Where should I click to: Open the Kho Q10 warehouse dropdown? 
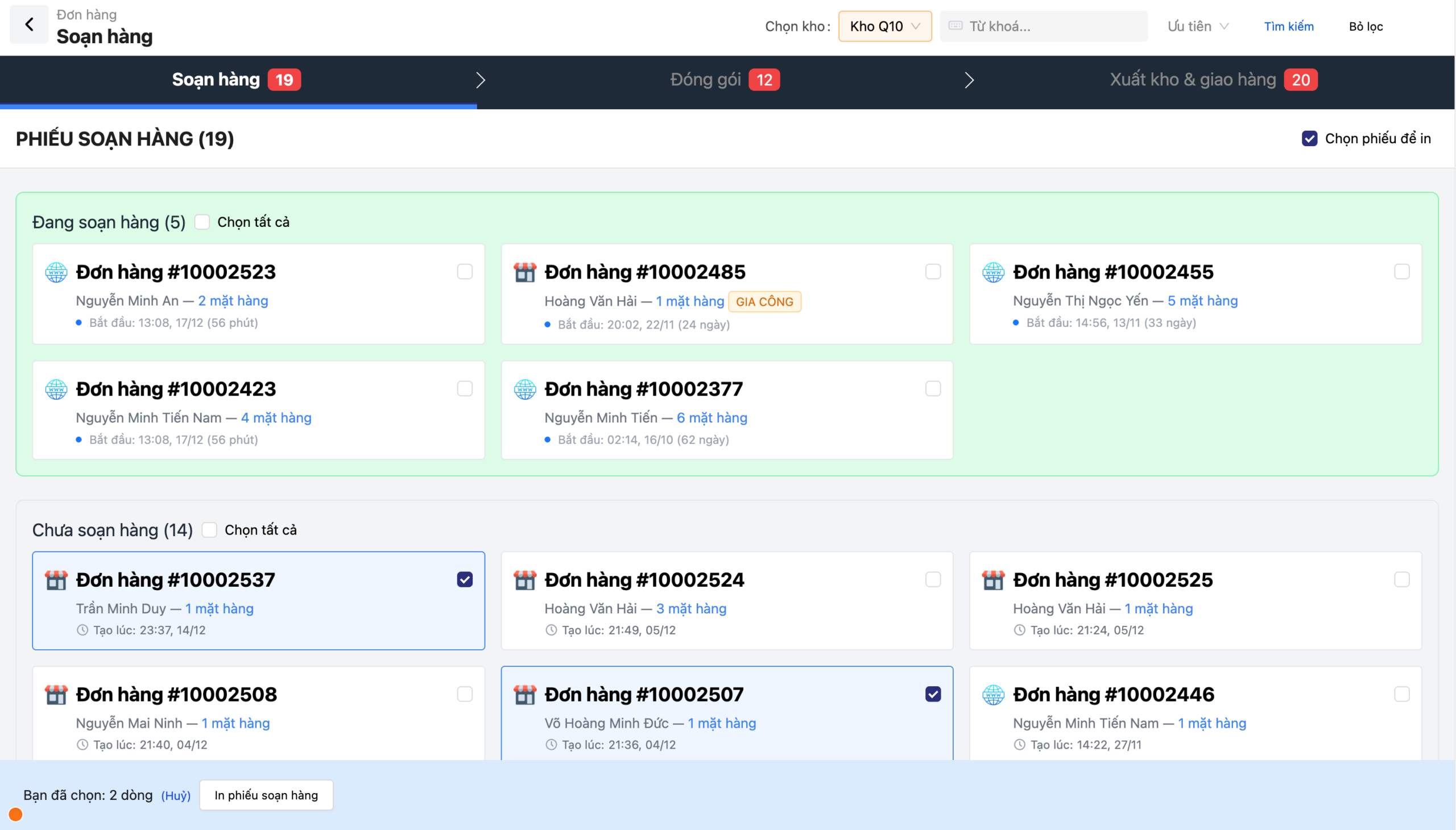(884, 26)
